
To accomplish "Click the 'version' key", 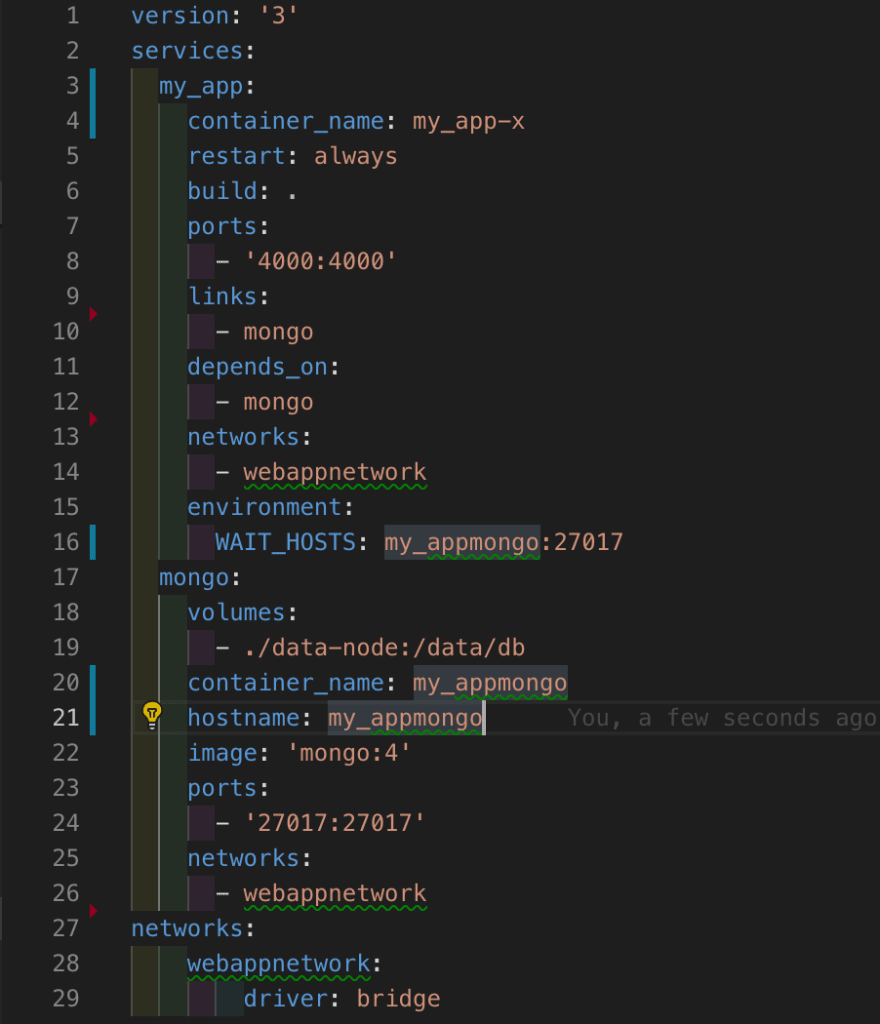I will pyautogui.click(x=180, y=16).
